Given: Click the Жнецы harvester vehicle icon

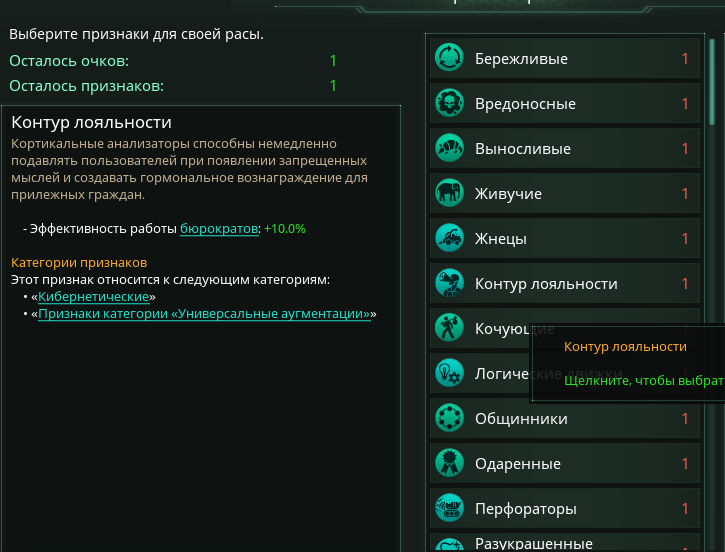Looking at the screenshot, I should click(449, 238).
